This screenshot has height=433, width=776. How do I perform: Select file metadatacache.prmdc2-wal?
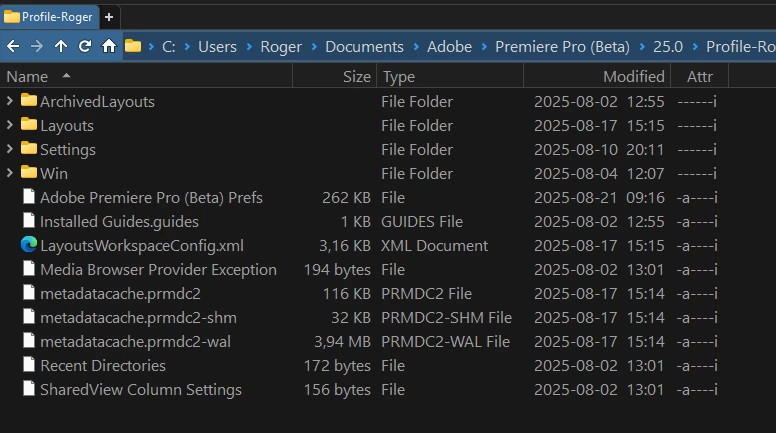pyautogui.click(x=135, y=341)
